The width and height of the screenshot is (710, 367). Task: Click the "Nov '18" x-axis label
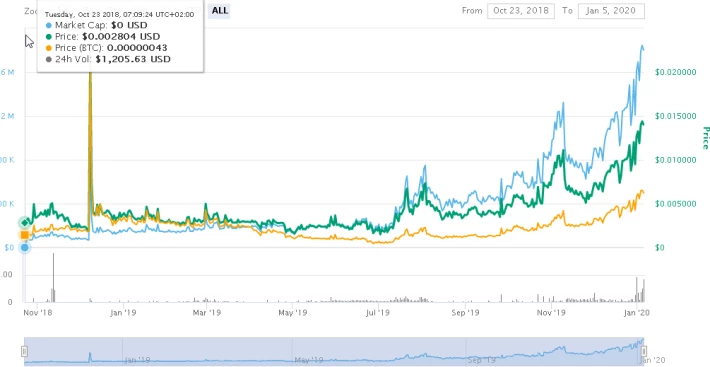[x=38, y=312]
